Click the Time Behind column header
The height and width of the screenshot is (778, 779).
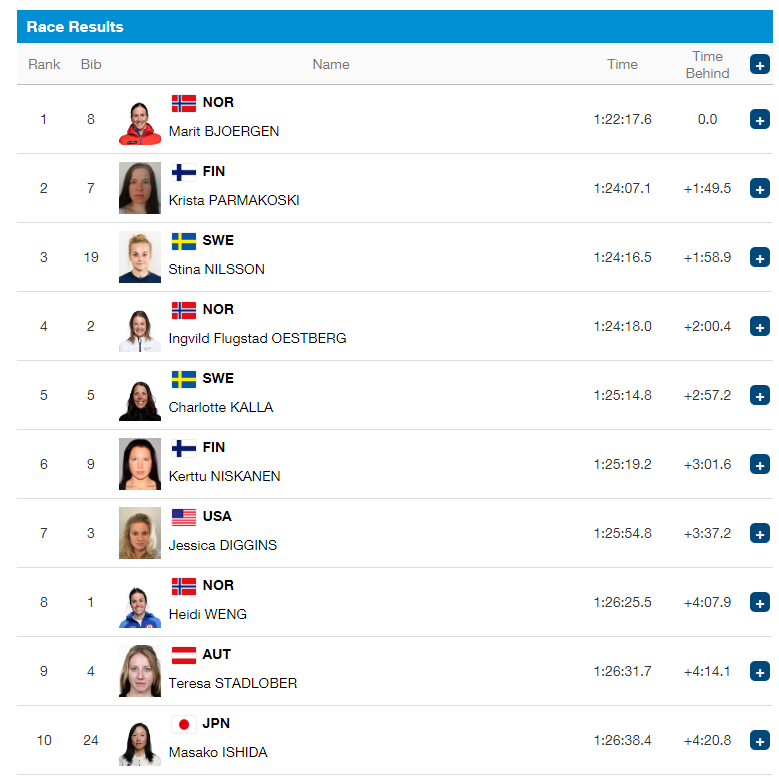pos(707,65)
